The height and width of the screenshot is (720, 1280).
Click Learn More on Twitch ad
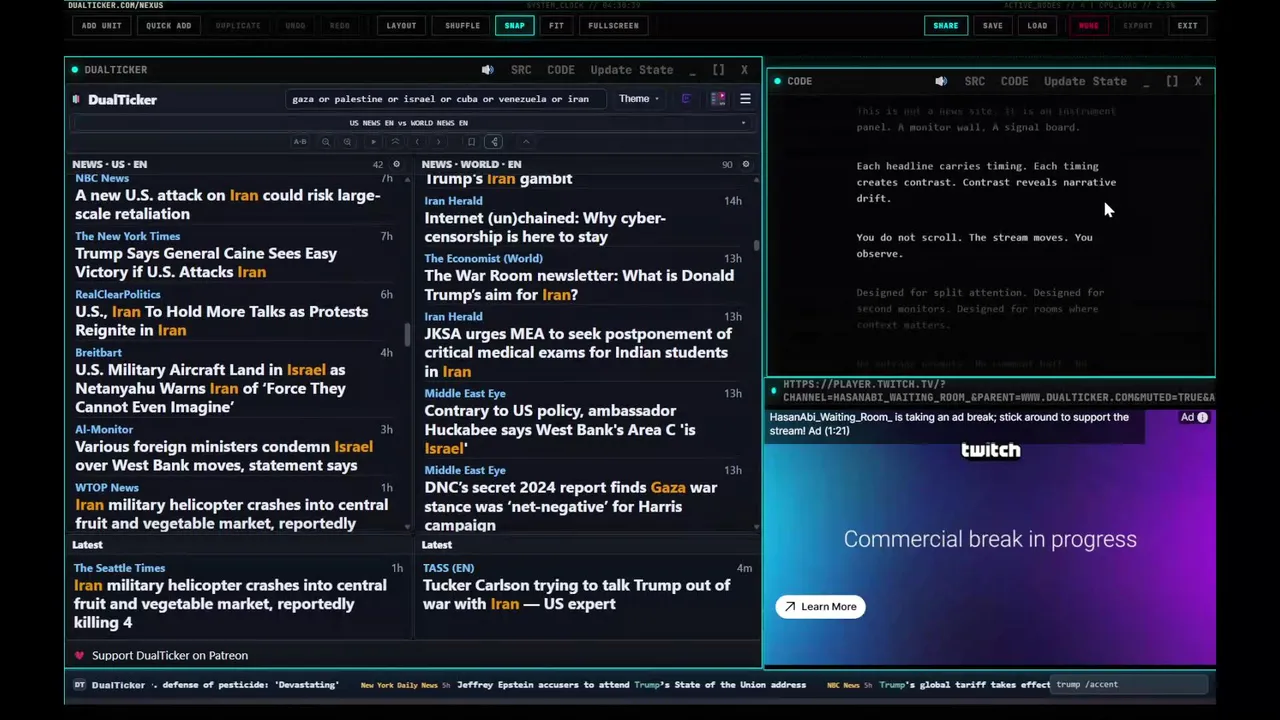point(820,607)
